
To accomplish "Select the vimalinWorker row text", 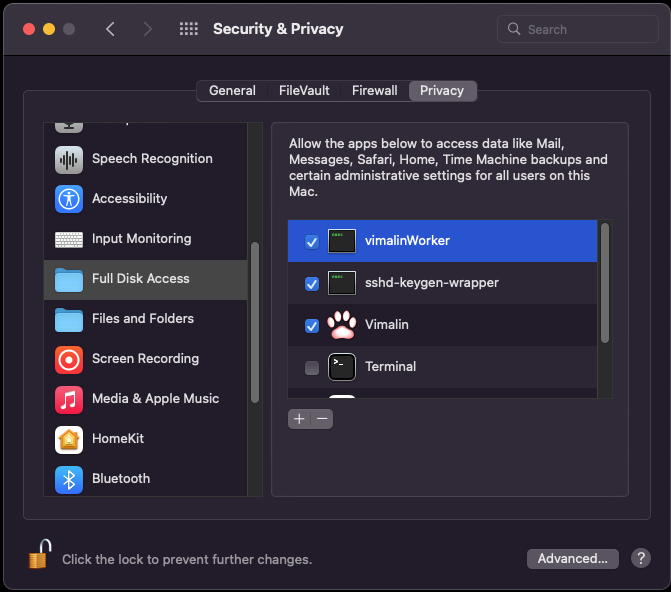I will pyautogui.click(x=407, y=241).
